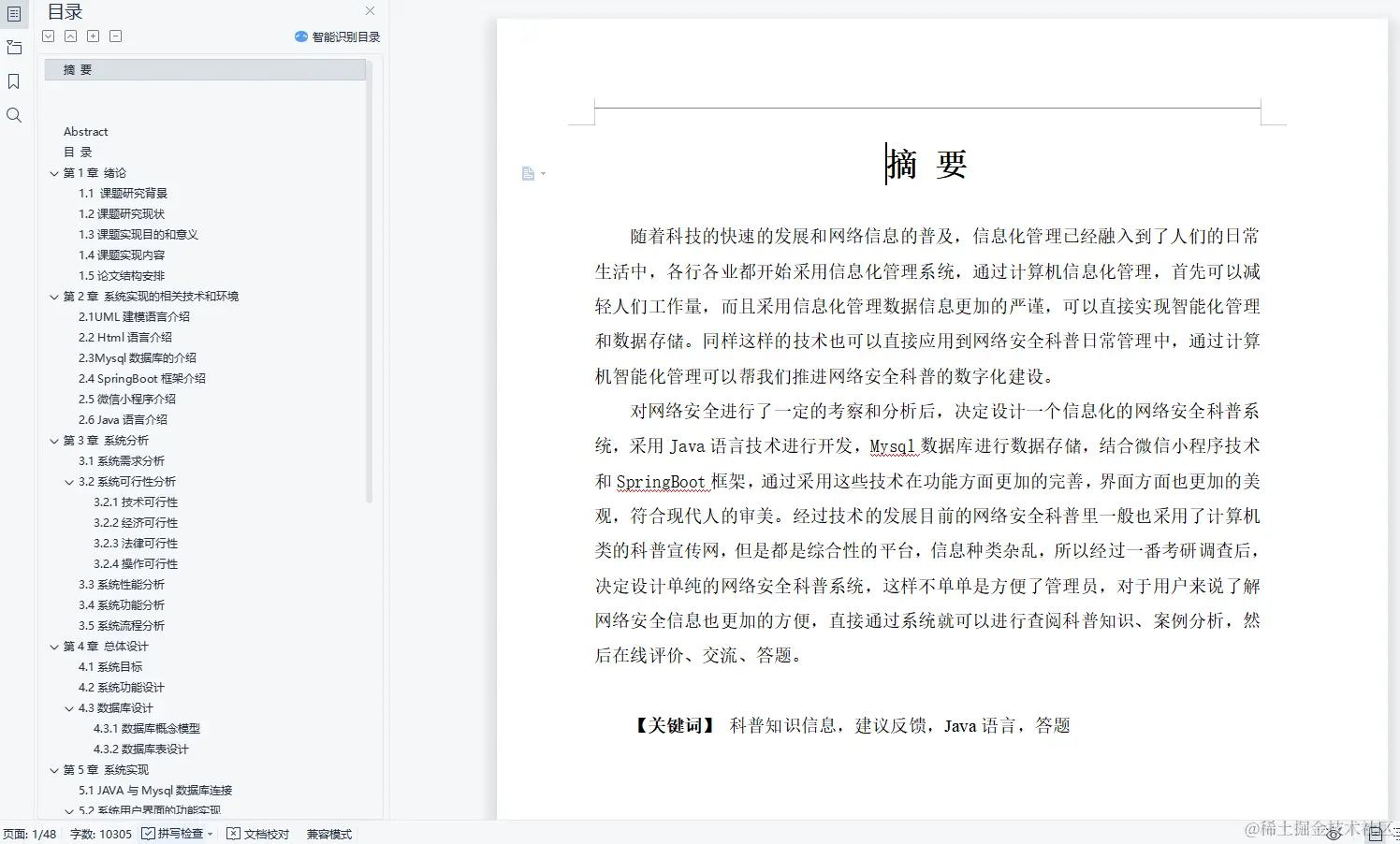Open the find/search icon in the sidebar
The image size is (1400, 844).
click(14, 115)
